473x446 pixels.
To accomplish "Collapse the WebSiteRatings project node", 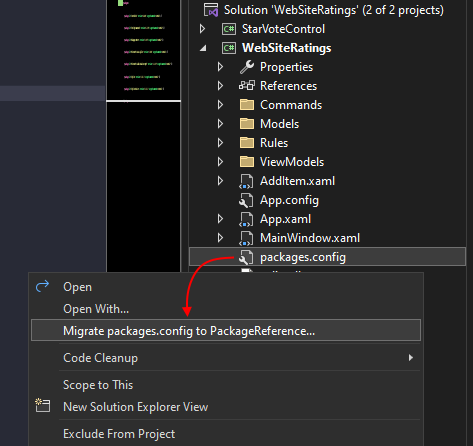I will 203,48.
